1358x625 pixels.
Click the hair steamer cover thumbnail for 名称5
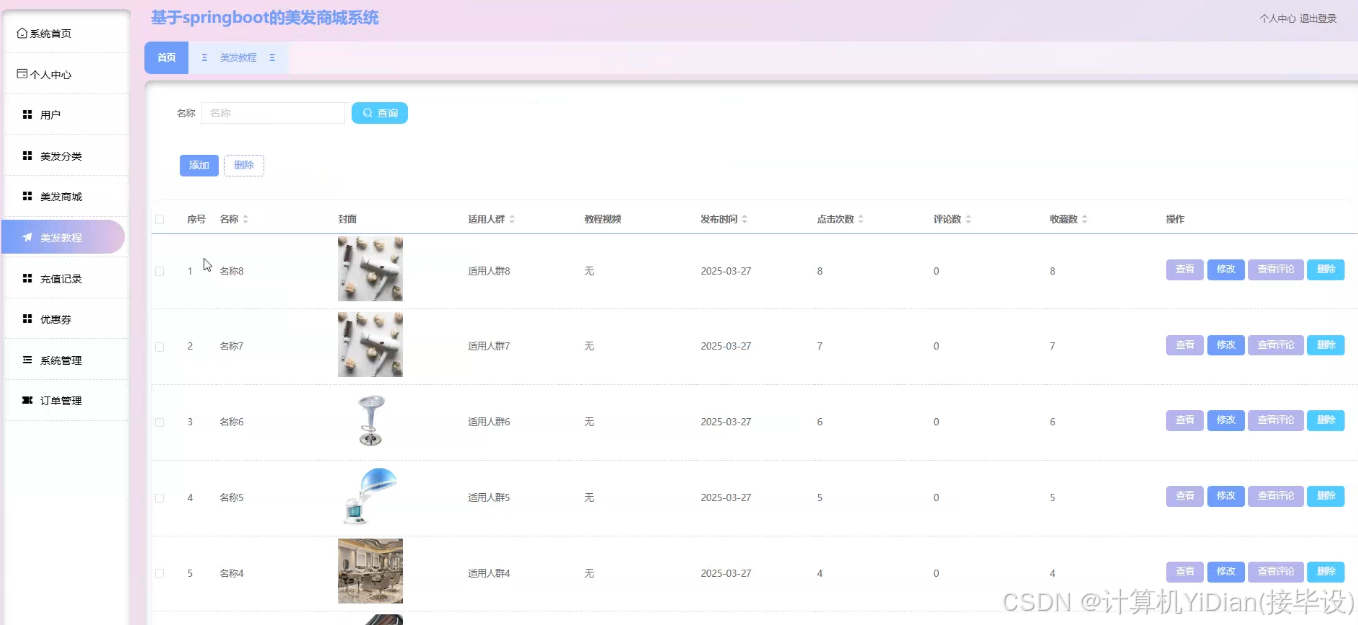(x=370, y=496)
